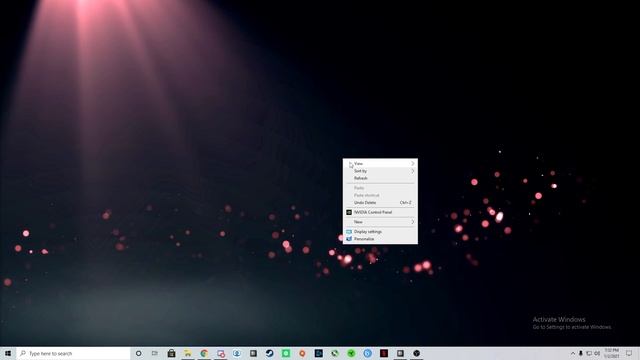Open Cortana circle icon on taskbar
Screen dimensions: 640x360
[138, 353]
